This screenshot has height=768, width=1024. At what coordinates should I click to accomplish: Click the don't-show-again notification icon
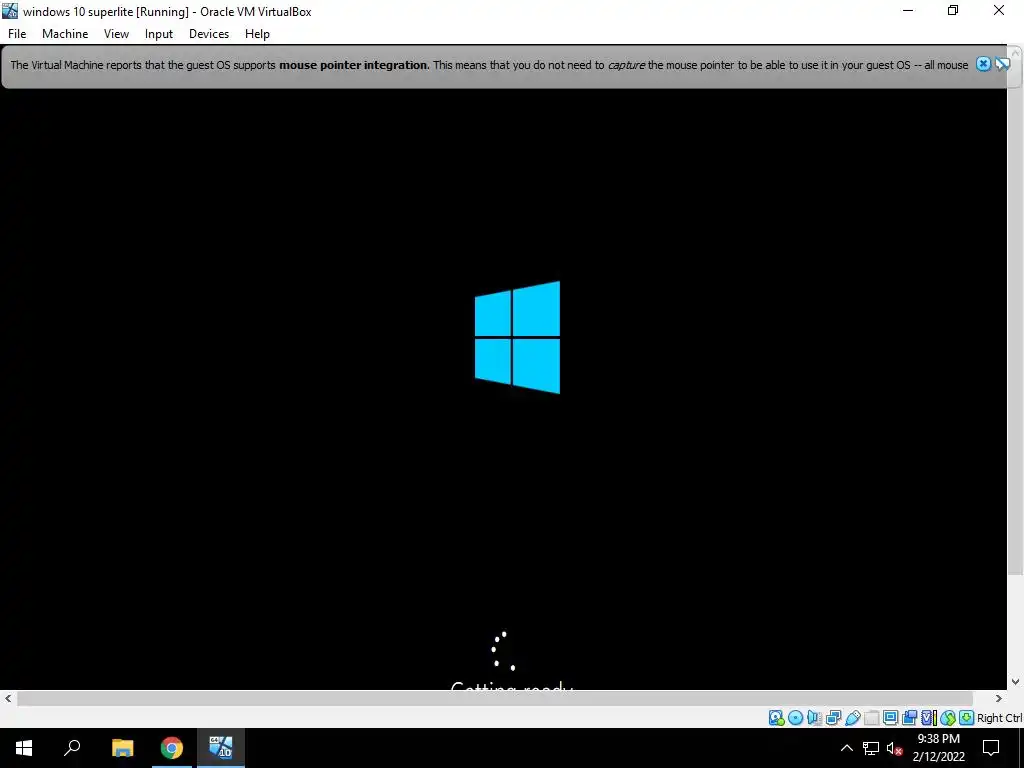[1002, 64]
